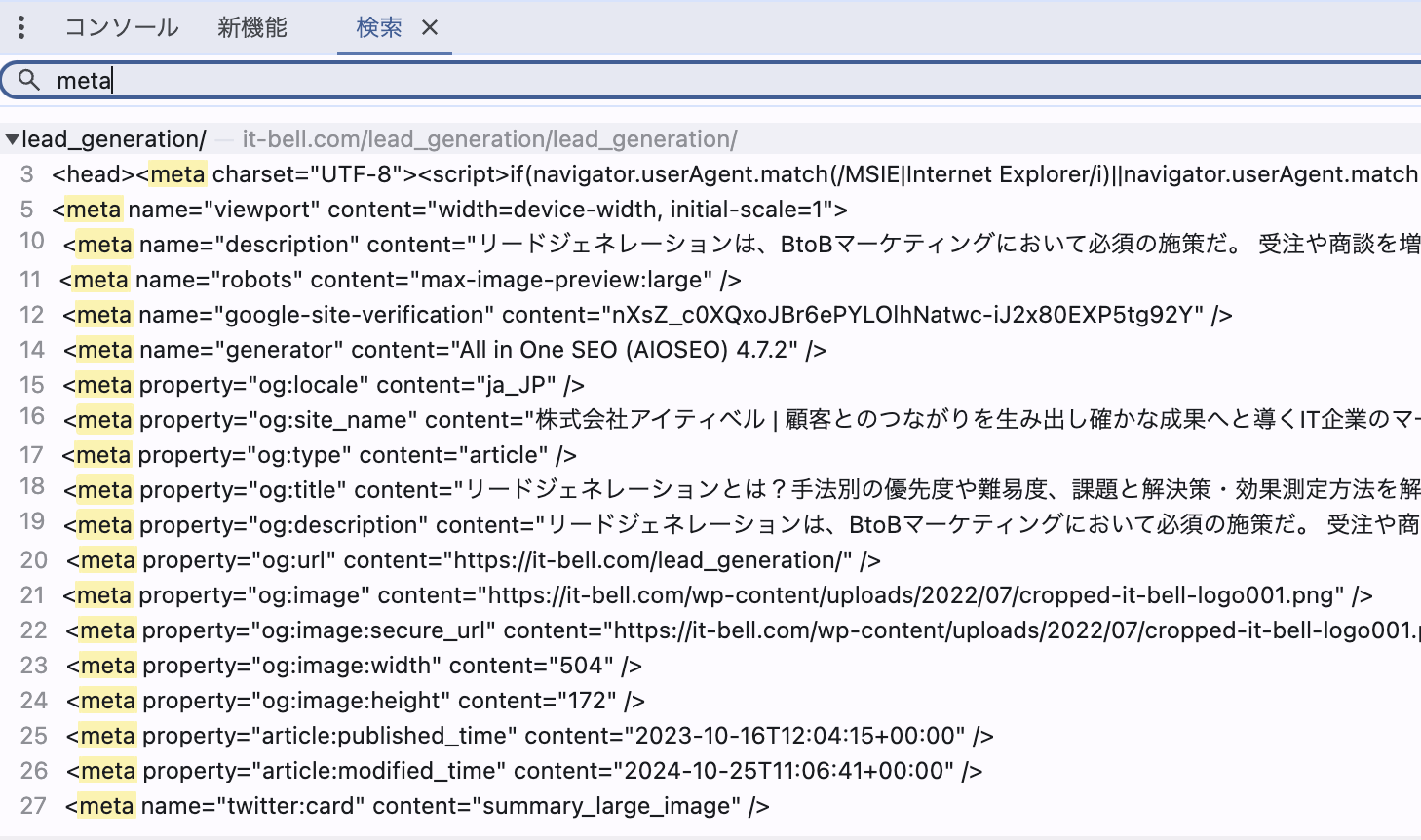Open result line 23 og:image:width meta
The image size is (1421, 840).
tap(710, 666)
